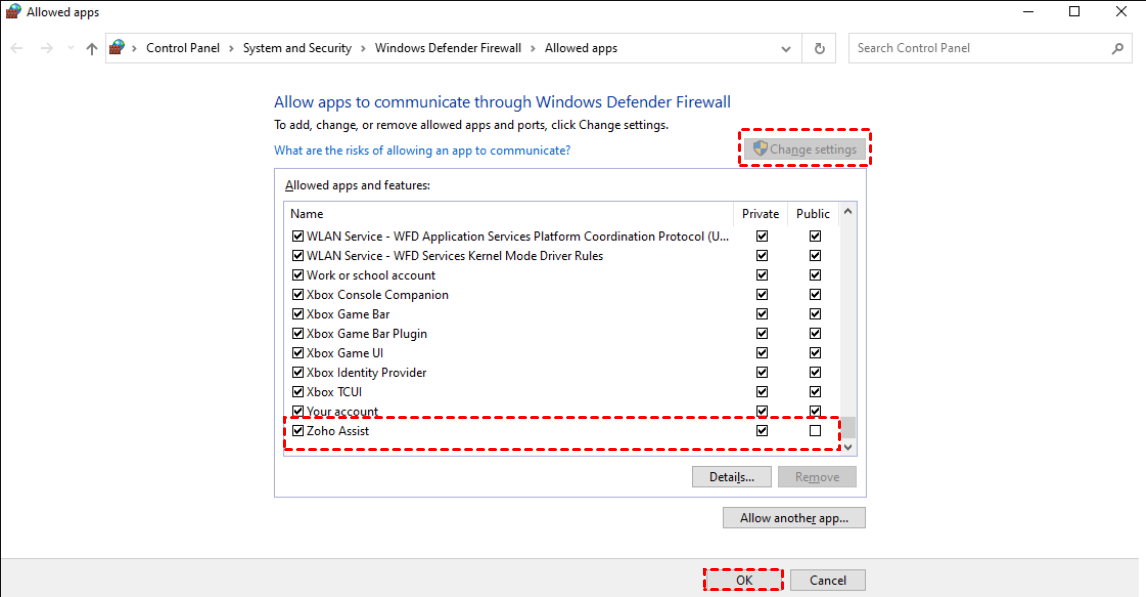Click the Forward navigation arrow
1146x597 pixels.
click(44, 48)
